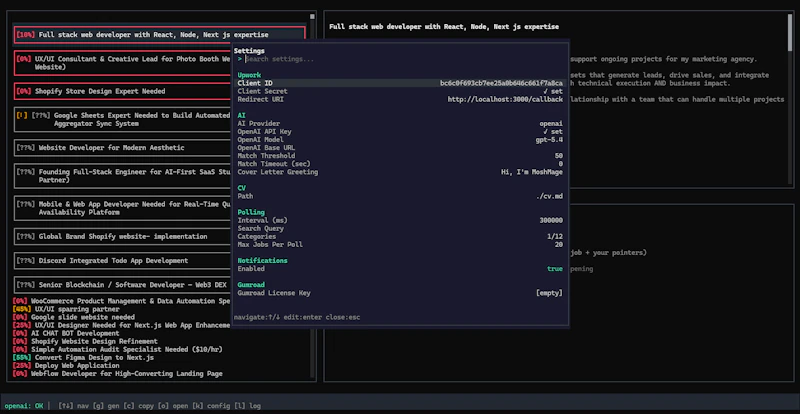
Task: Click the Upwork section heading
Action: pos(249,75)
